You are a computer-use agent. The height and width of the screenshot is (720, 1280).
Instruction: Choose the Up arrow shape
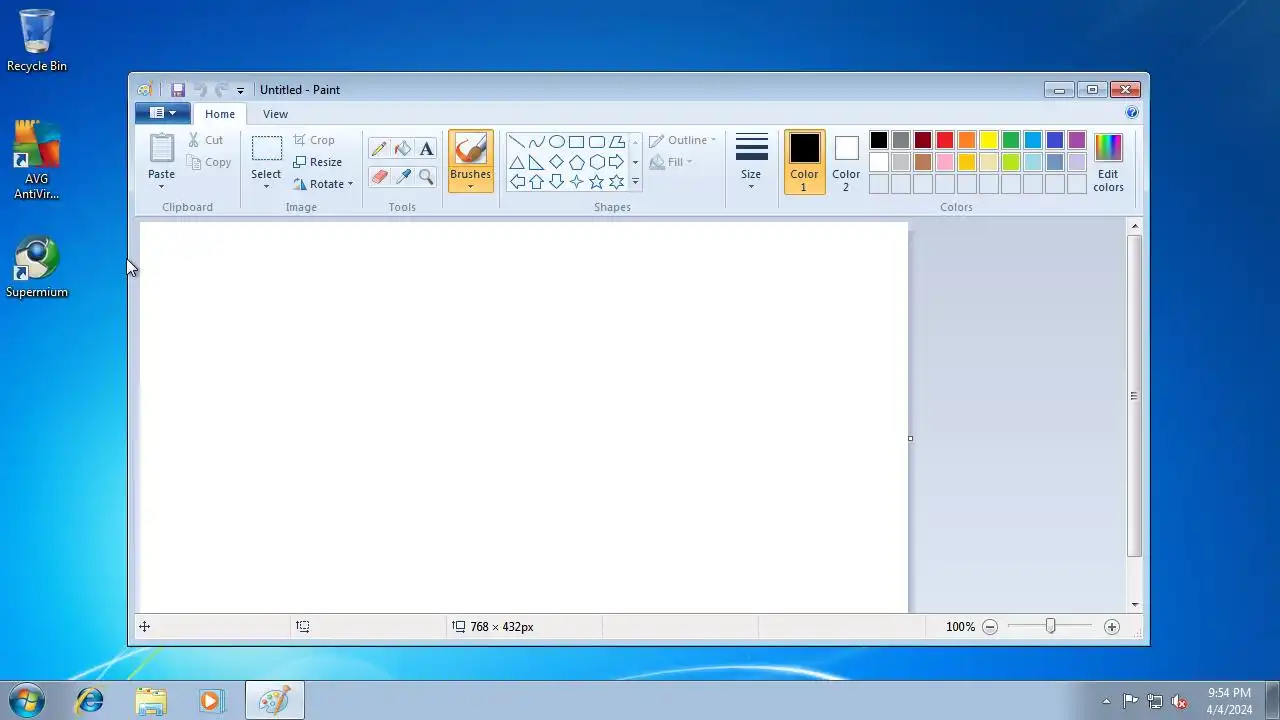537,182
